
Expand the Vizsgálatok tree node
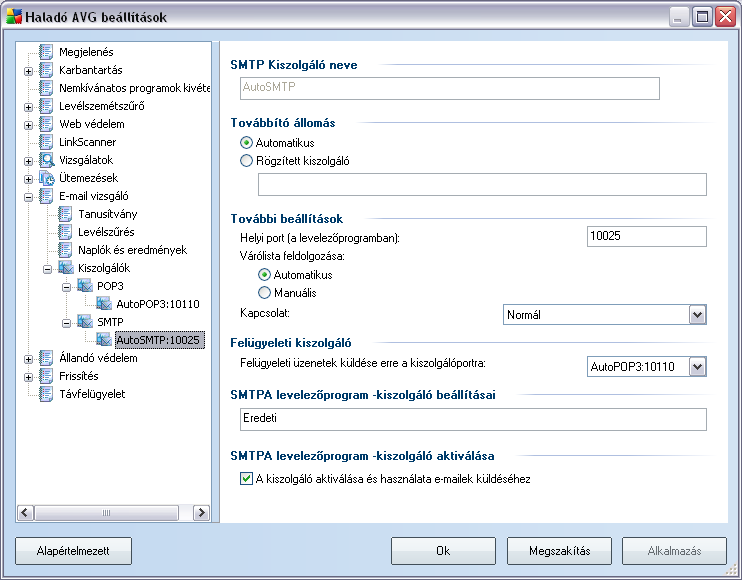tap(28, 161)
